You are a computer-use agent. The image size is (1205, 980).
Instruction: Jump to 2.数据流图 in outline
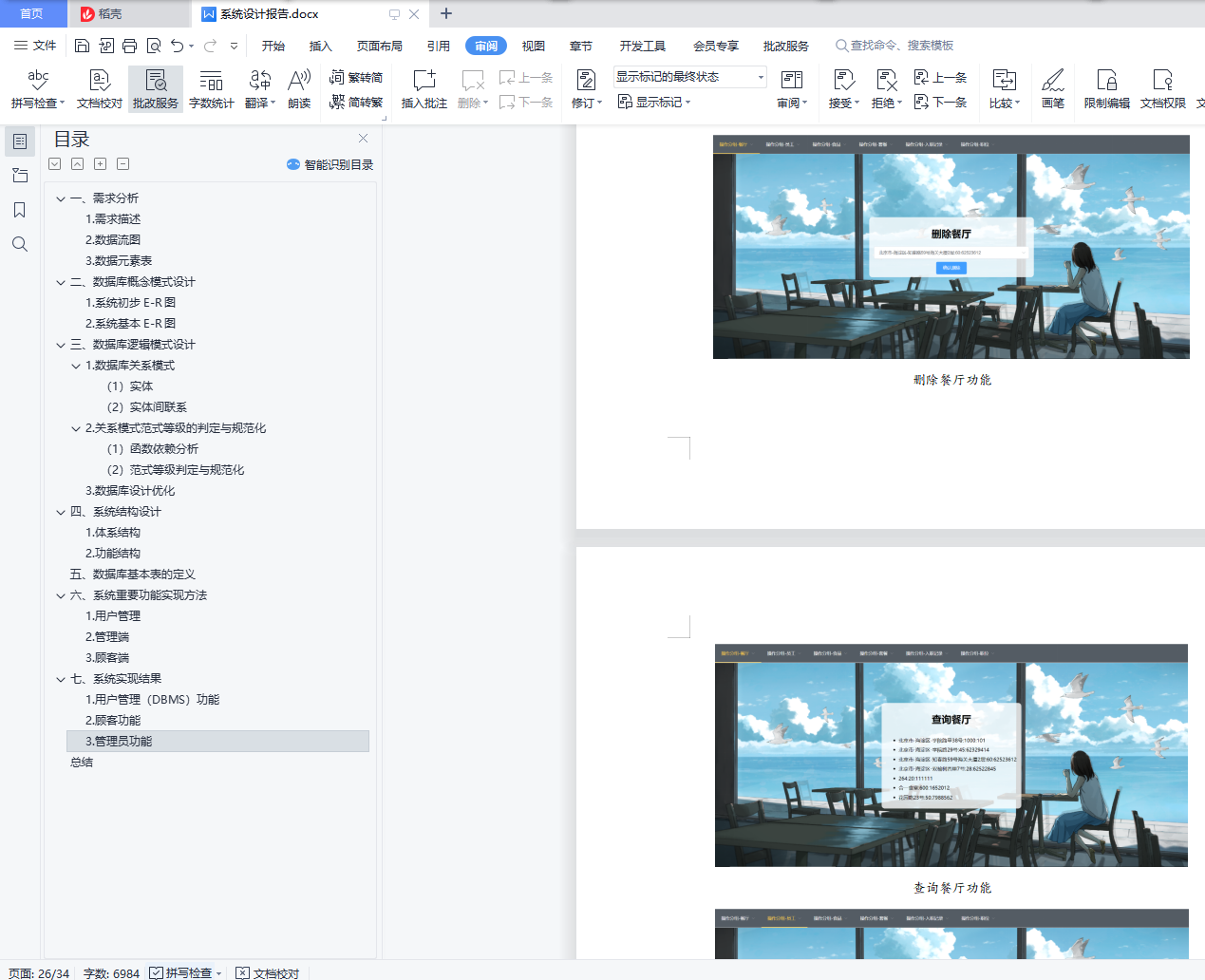pyautogui.click(x=113, y=240)
